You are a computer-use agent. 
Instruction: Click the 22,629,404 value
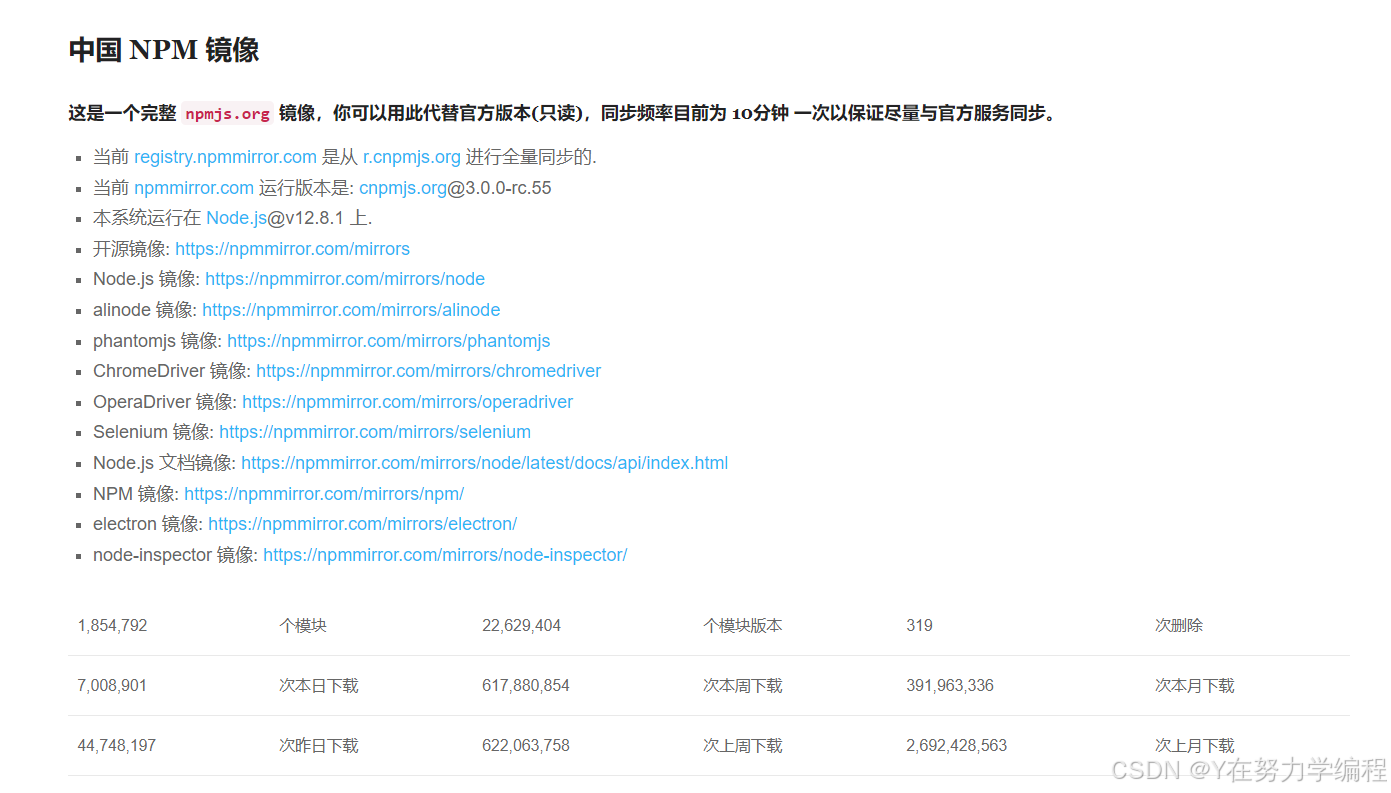(521, 626)
